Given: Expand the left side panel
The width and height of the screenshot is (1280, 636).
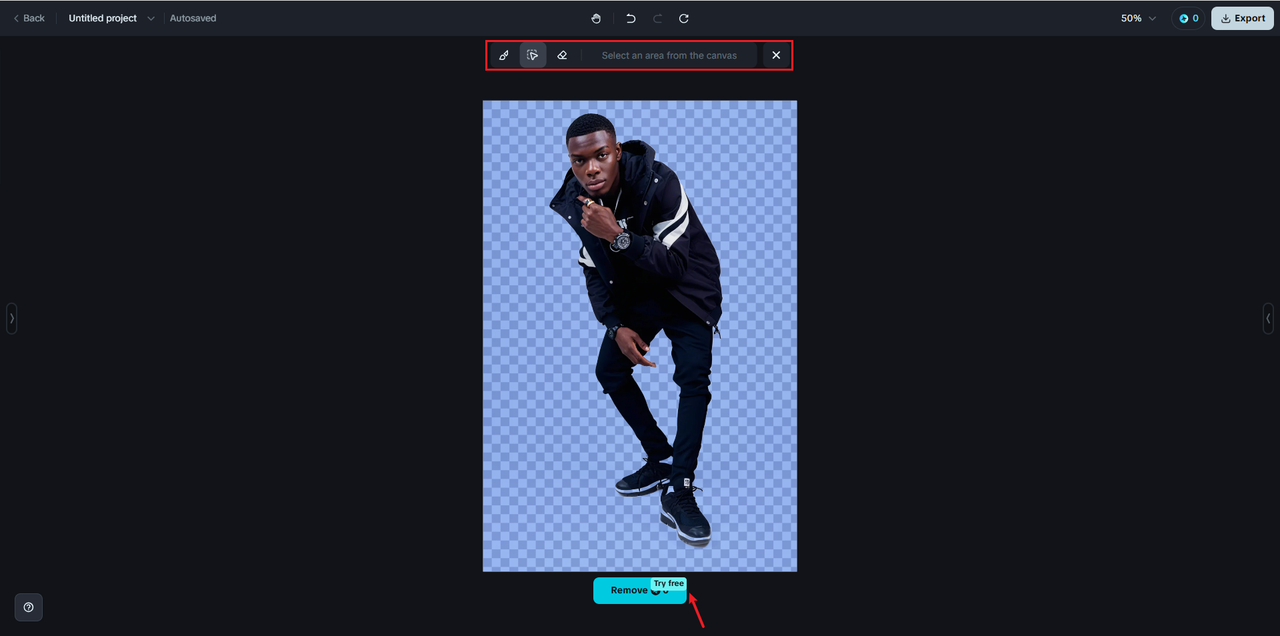Looking at the screenshot, I should (x=12, y=318).
